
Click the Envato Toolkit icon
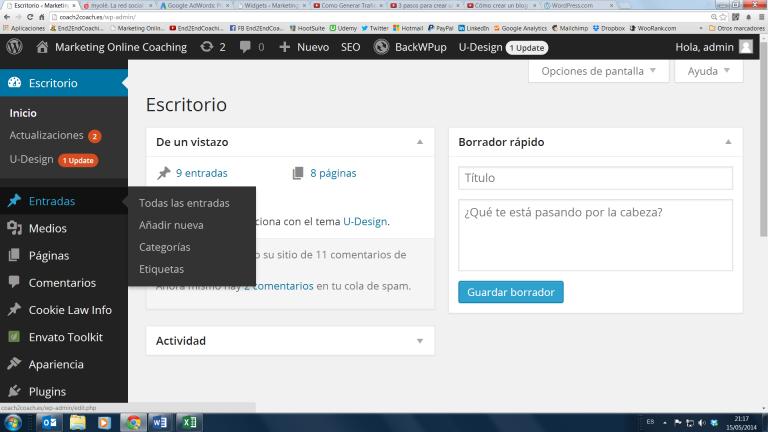coord(14,337)
